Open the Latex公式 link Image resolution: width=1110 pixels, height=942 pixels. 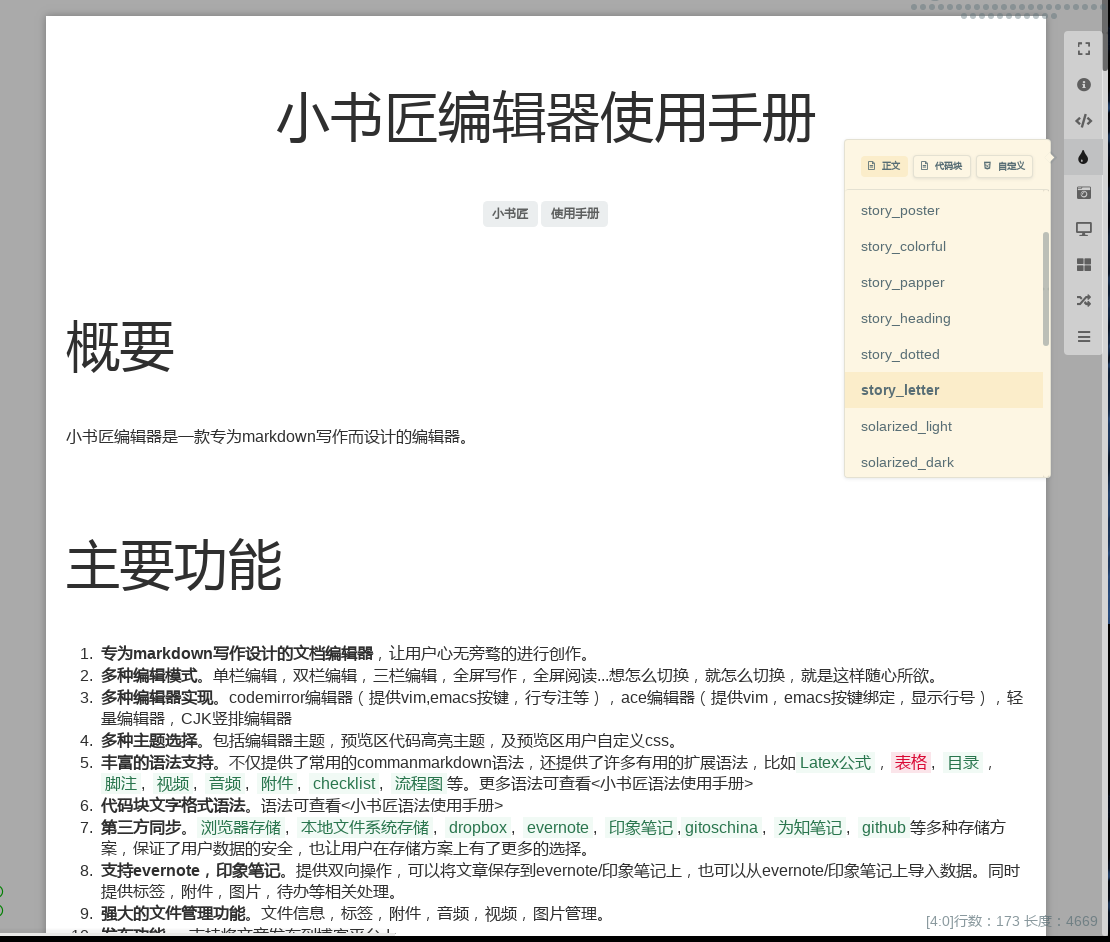(x=835, y=762)
